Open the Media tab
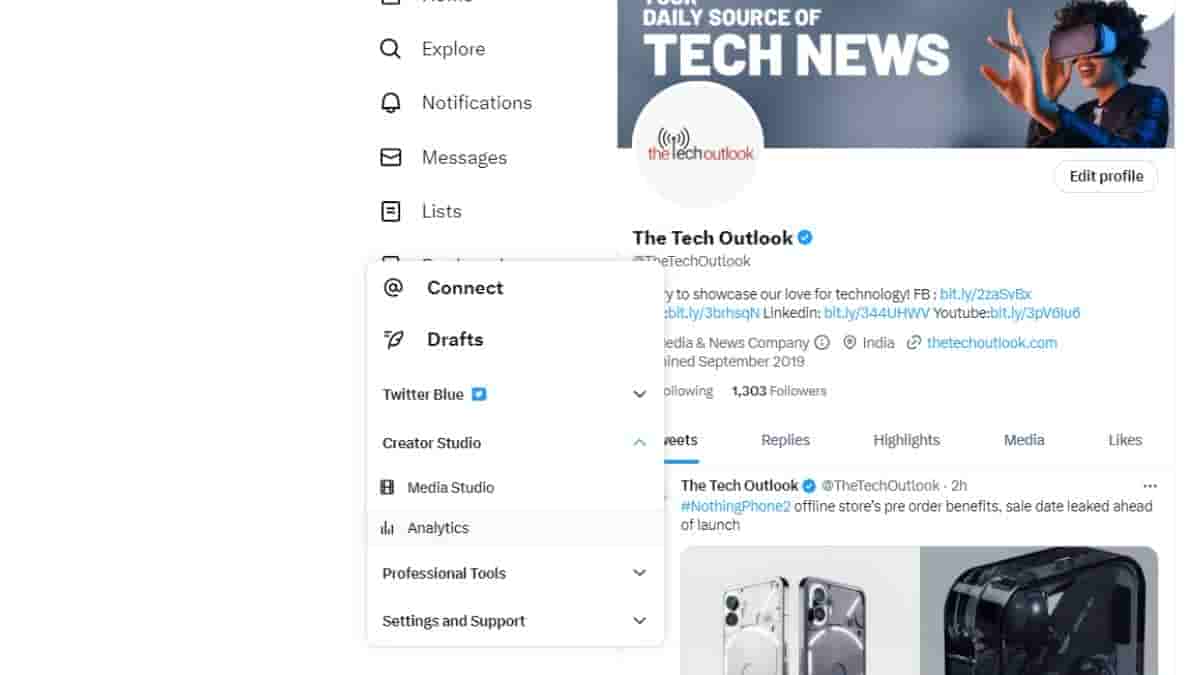1200x675 pixels. tap(1024, 440)
